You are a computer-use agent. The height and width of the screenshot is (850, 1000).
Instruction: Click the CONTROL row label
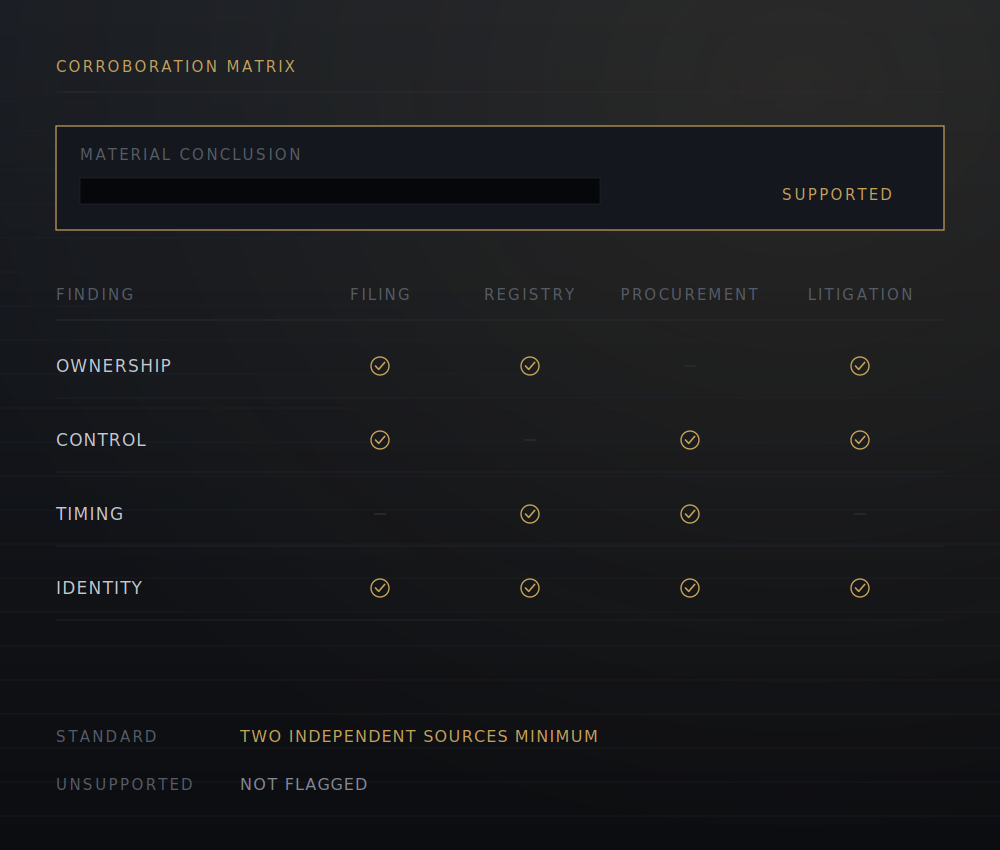point(101,440)
